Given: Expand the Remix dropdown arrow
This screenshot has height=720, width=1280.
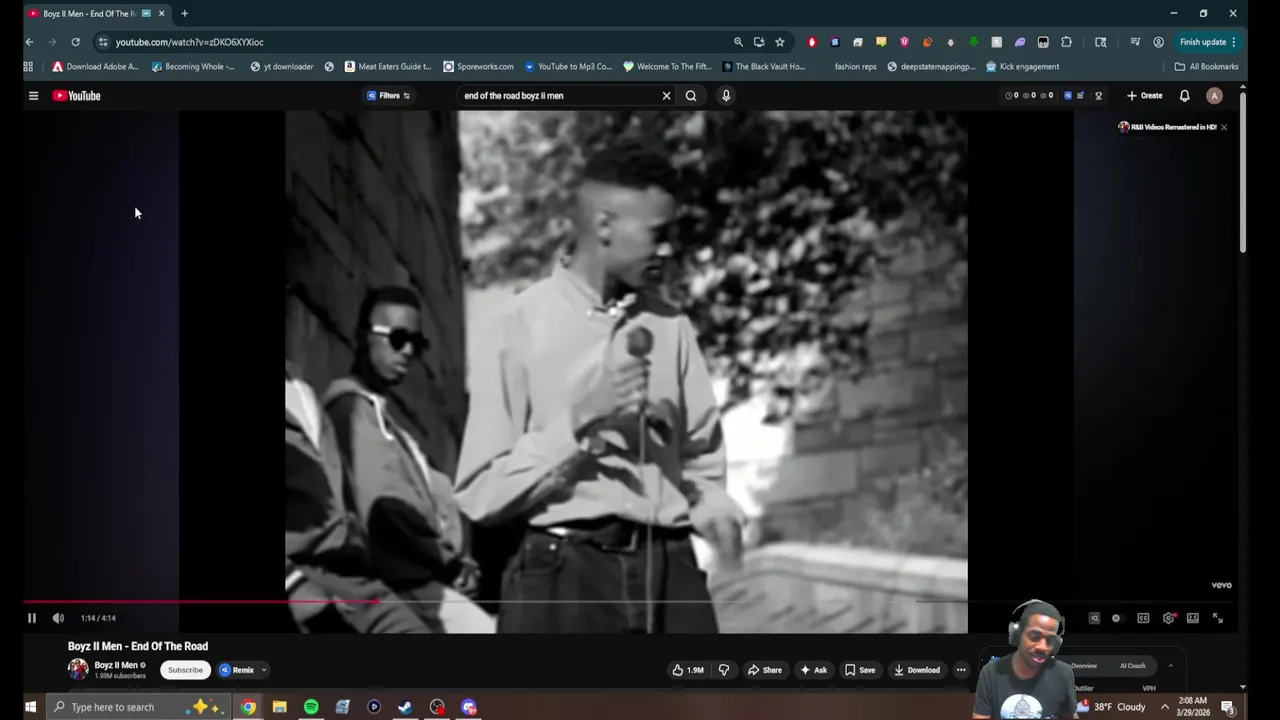Looking at the screenshot, I should tap(264, 670).
